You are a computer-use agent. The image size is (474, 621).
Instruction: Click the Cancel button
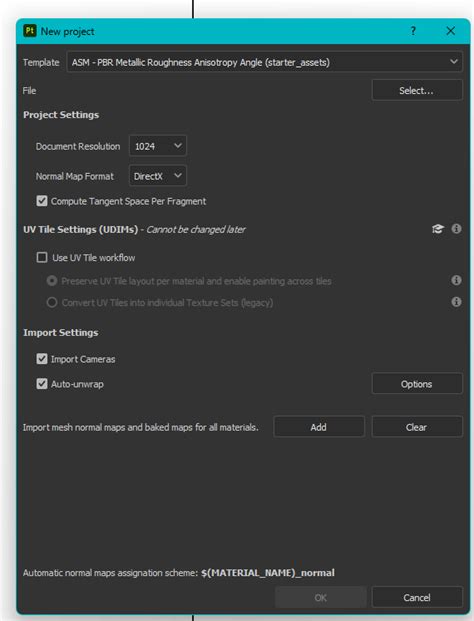coord(417,597)
